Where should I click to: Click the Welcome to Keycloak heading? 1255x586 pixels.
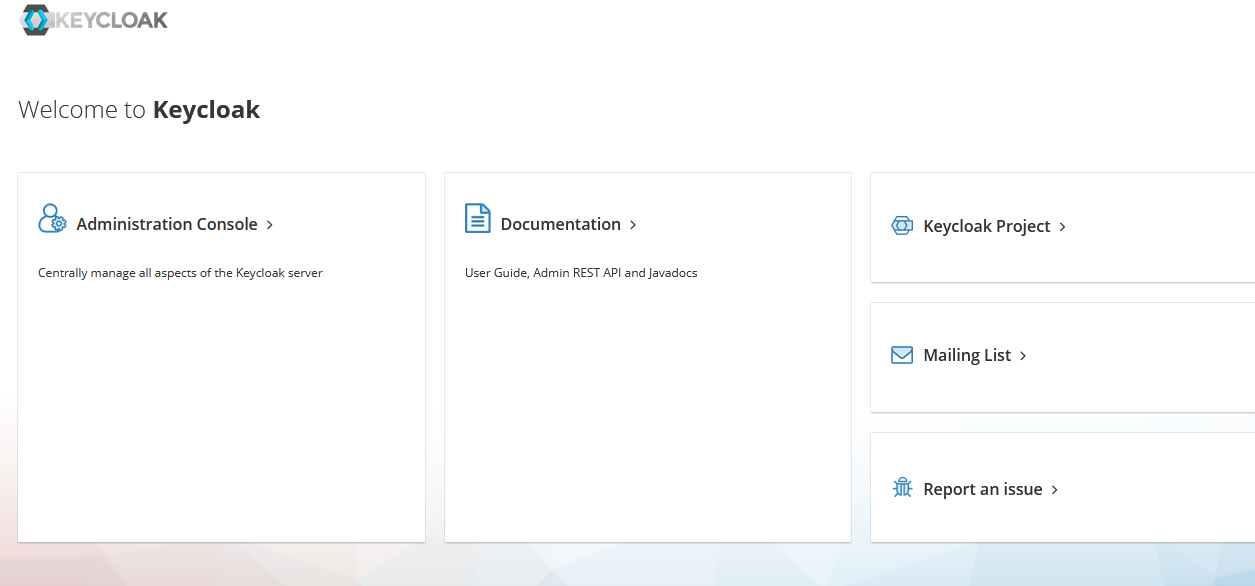pos(138,109)
